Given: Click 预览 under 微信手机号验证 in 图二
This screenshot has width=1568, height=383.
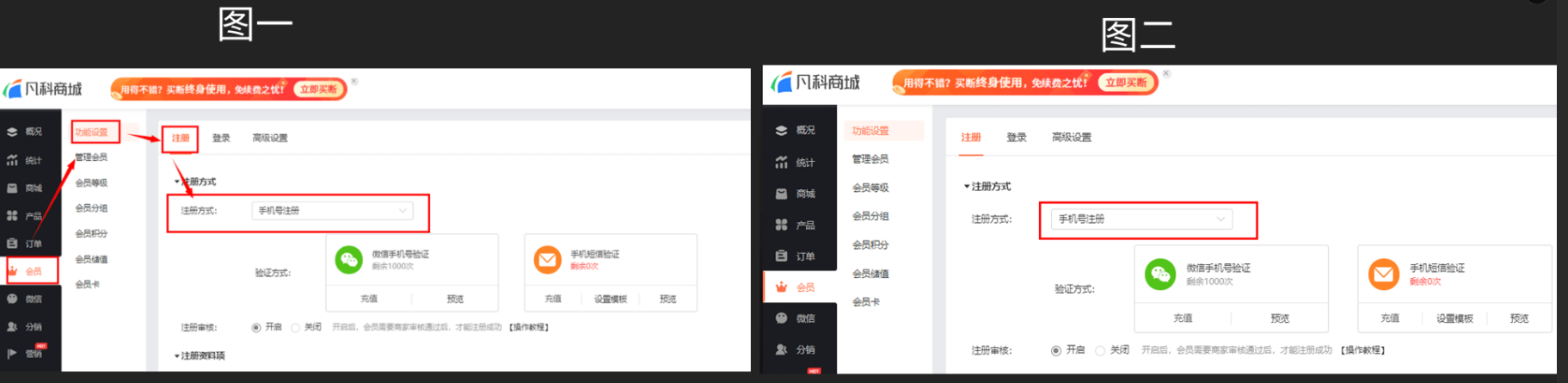Looking at the screenshot, I should coord(1280,318).
